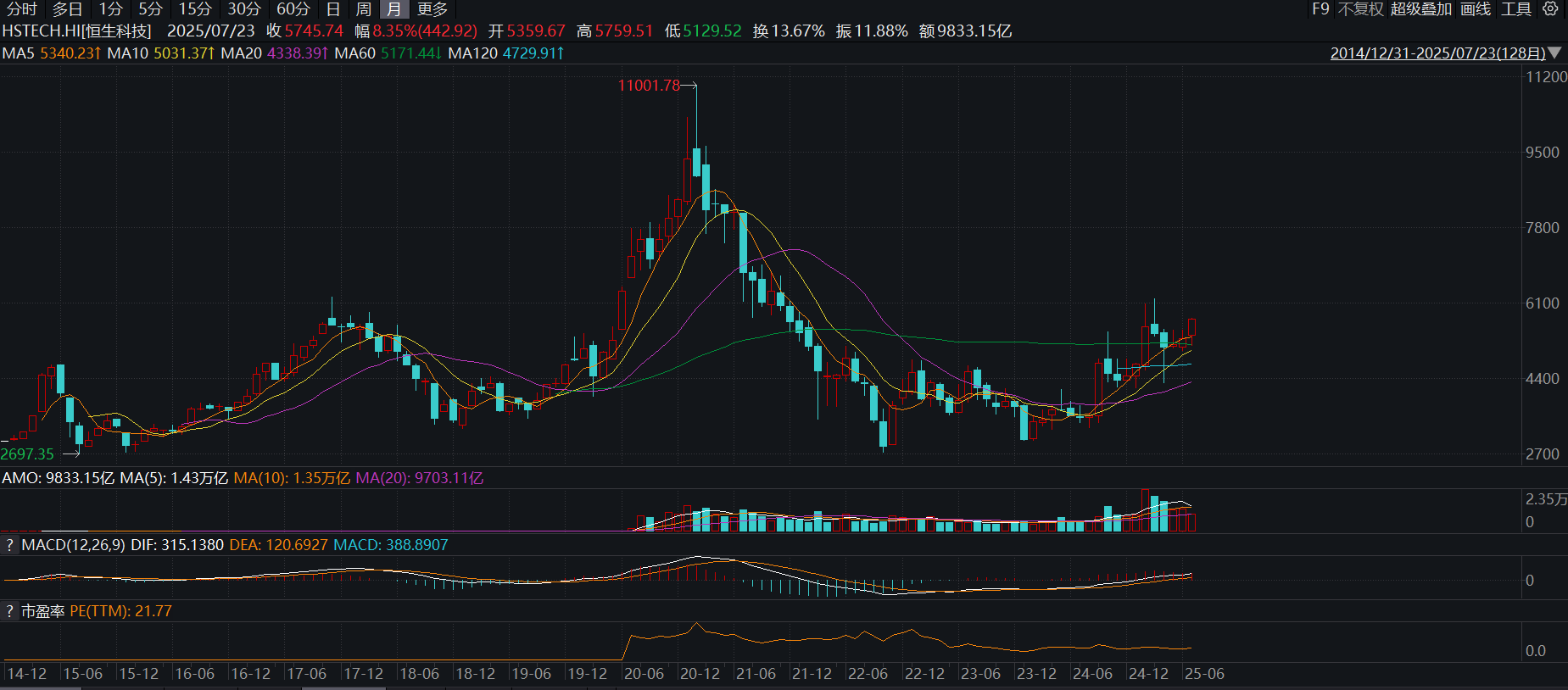Click the 14-12 label on time axis
Viewport: 1568px width, 690px height.
tap(27, 674)
